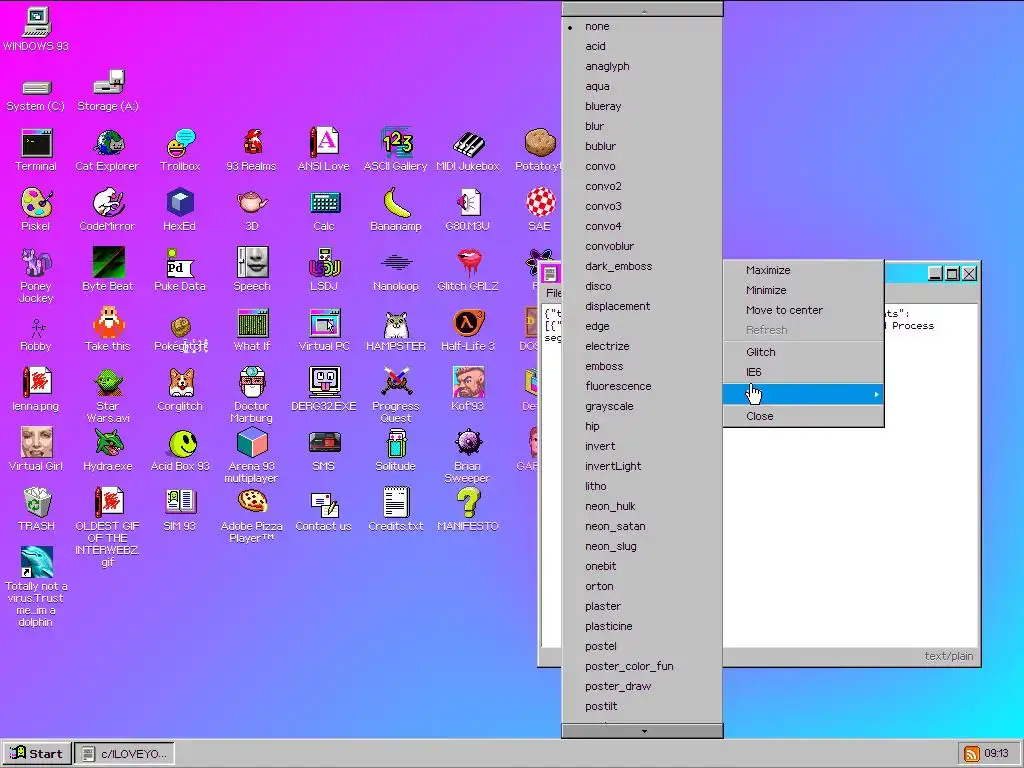Select the 'none' filter option
Screen dimensions: 1024x768
(641, 26)
